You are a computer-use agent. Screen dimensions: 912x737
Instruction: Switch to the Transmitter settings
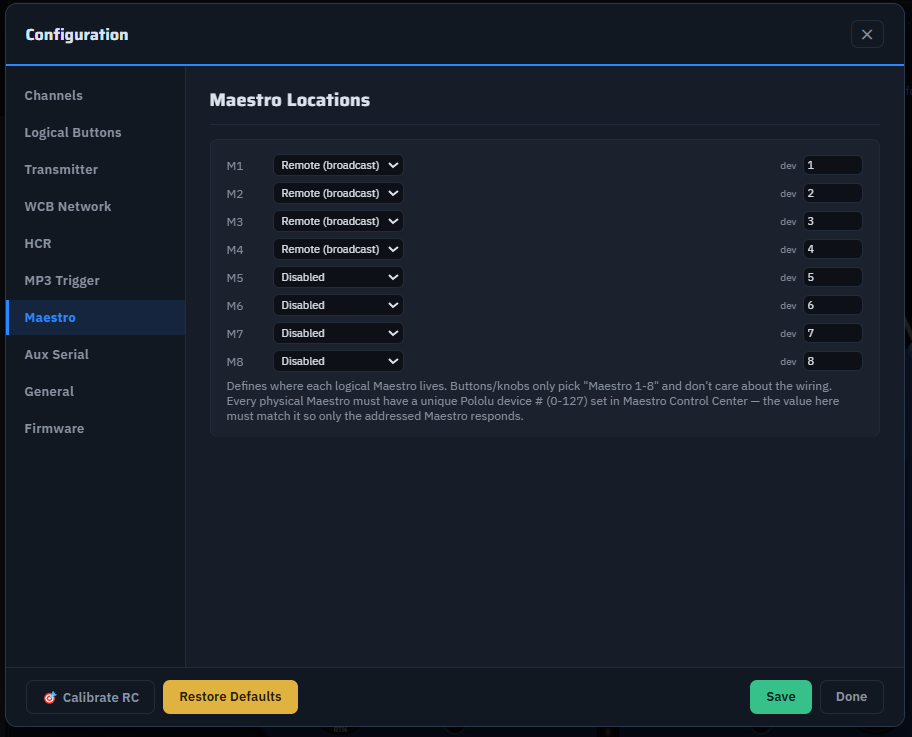(61, 169)
